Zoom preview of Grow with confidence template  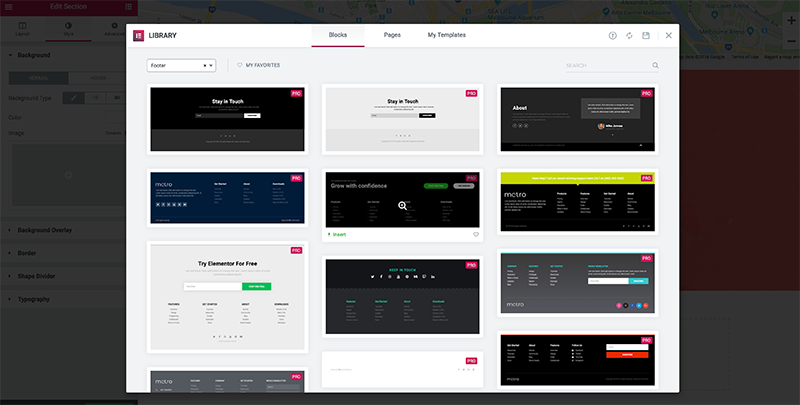402,205
